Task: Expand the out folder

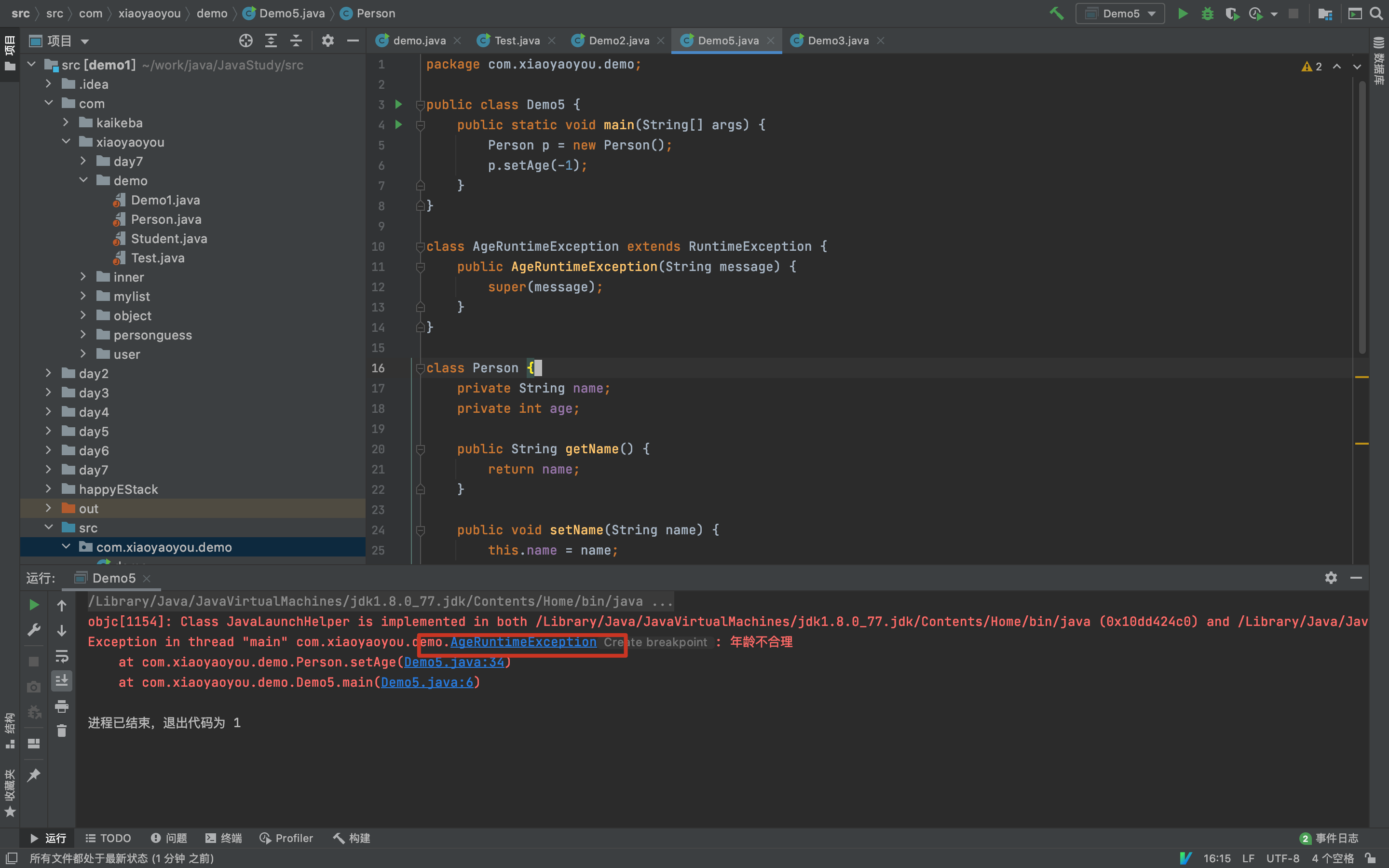Action: [49, 508]
